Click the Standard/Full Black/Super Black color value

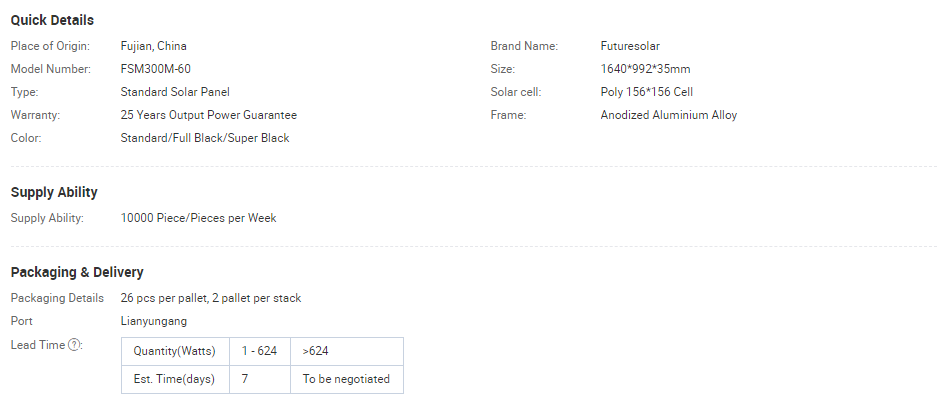(205, 138)
